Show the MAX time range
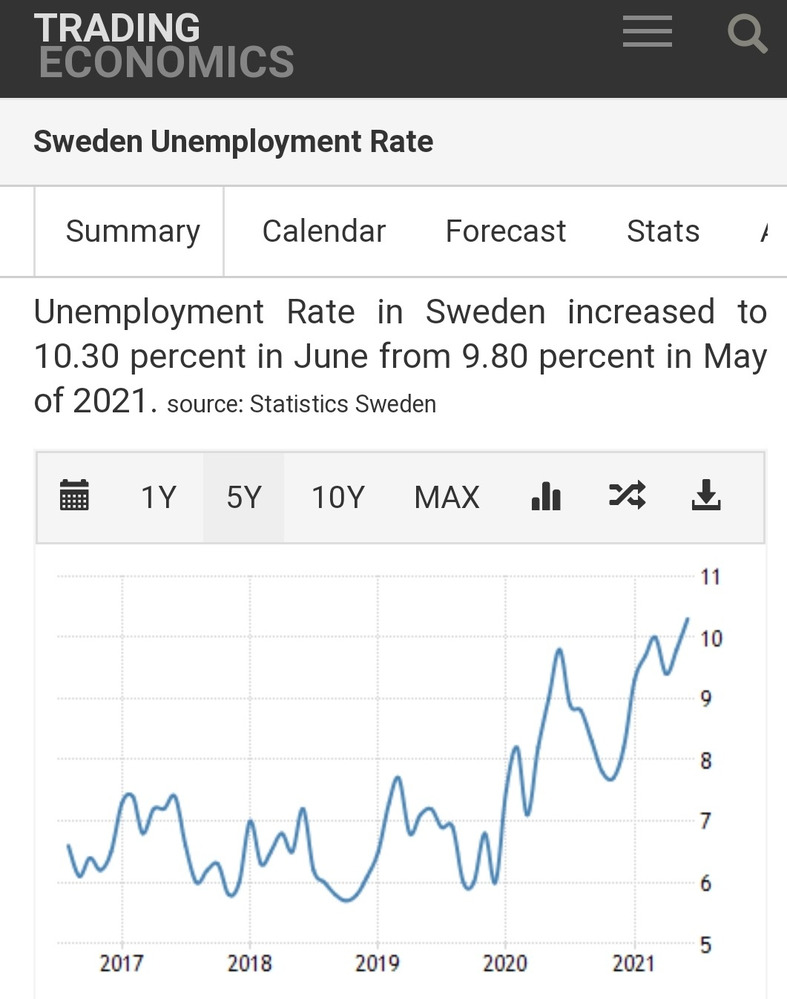The height and width of the screenshot is (999, 787). pos(447,497)
